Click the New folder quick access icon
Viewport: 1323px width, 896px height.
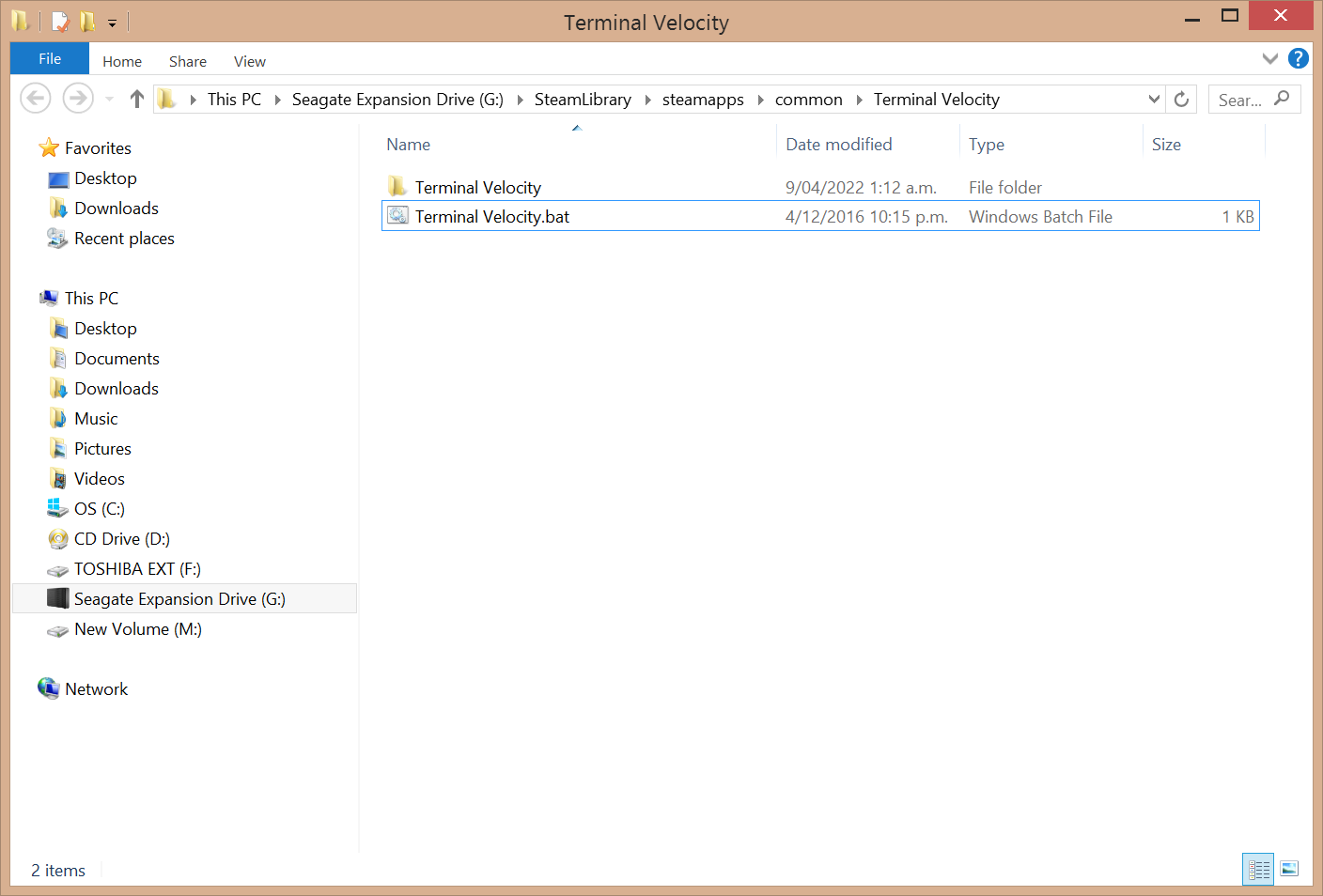pyautogui.click(x=87, y=21)
